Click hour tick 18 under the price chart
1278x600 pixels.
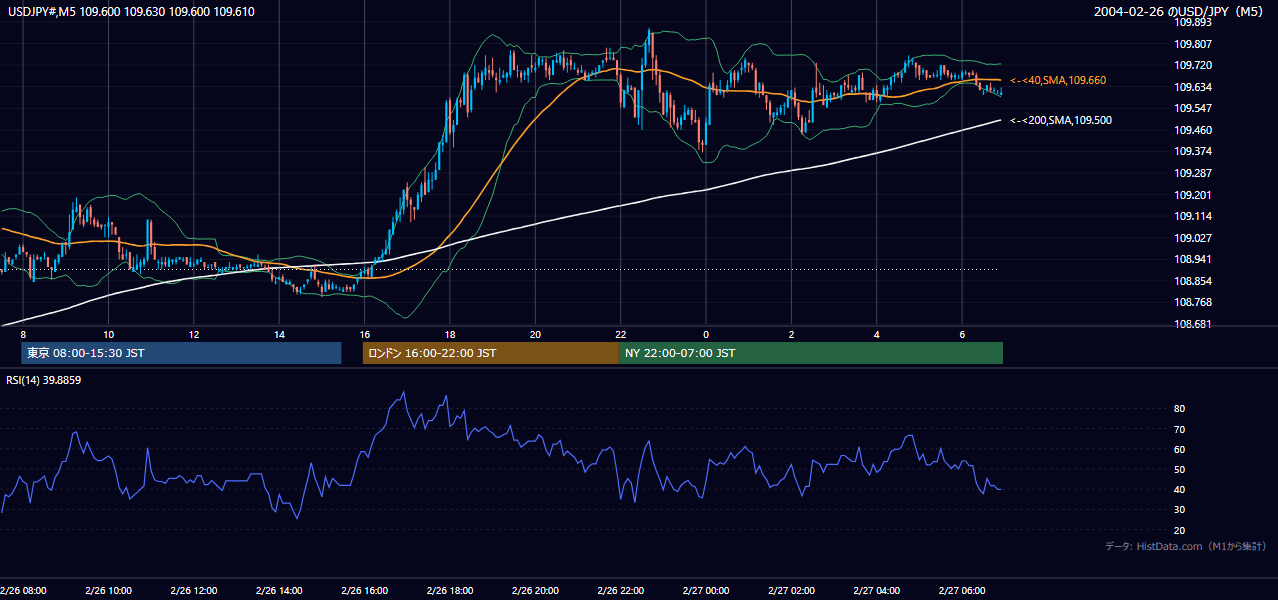click(450, 334)
